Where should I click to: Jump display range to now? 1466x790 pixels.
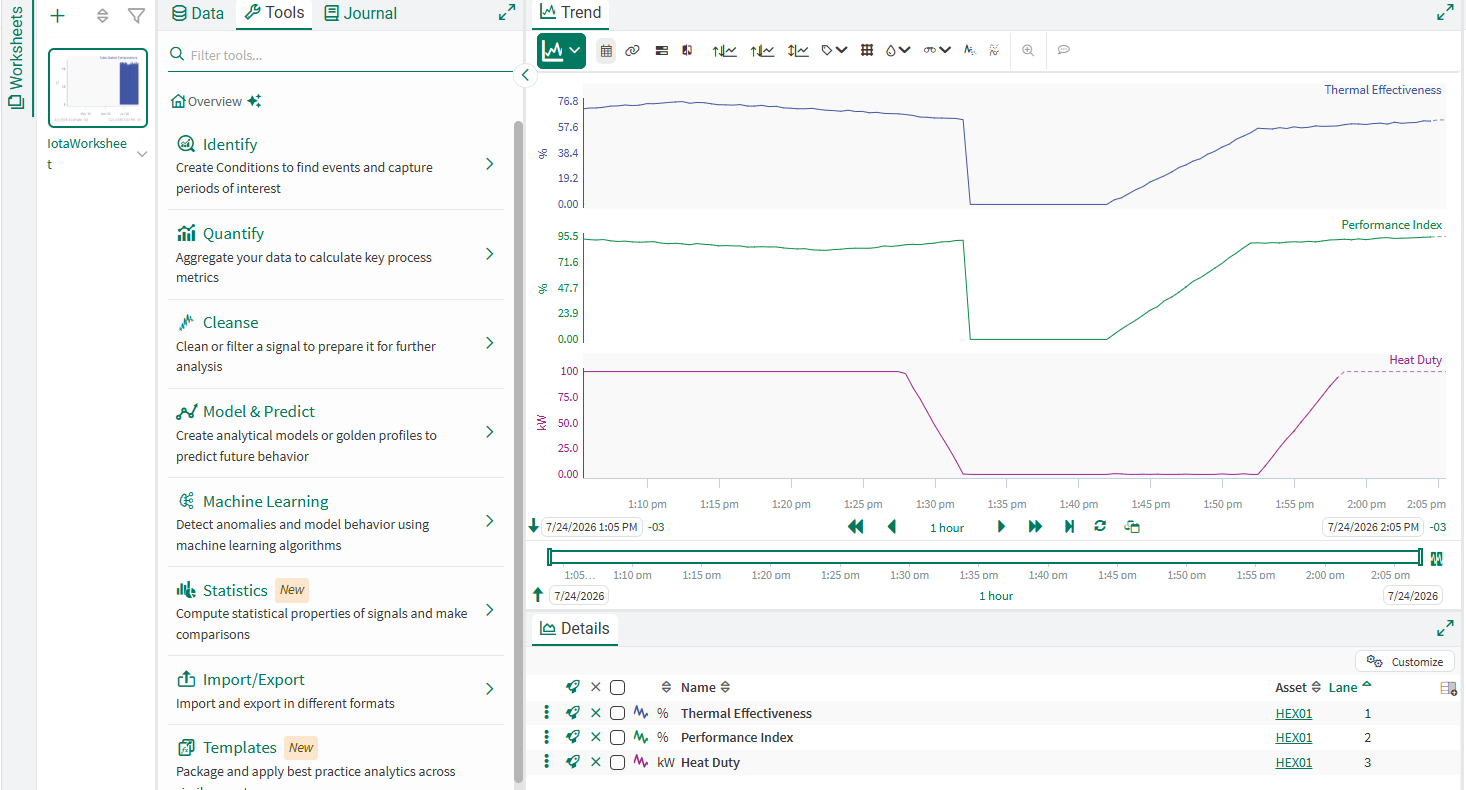pyautogui.click(x=1069, y=527)
